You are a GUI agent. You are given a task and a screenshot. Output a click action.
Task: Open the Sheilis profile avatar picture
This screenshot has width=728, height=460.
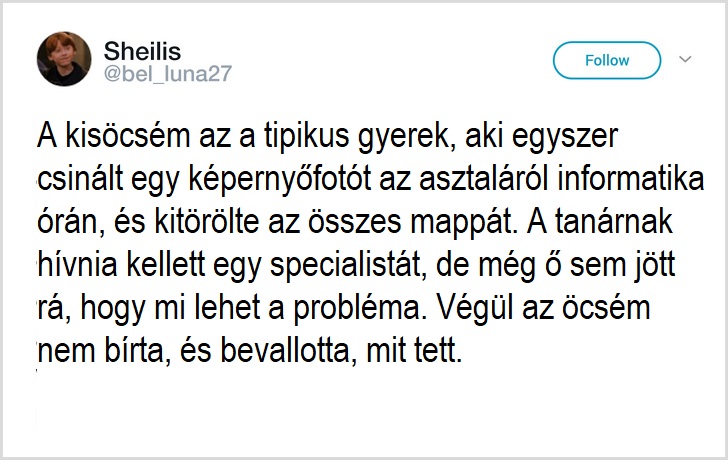(64, 59)
